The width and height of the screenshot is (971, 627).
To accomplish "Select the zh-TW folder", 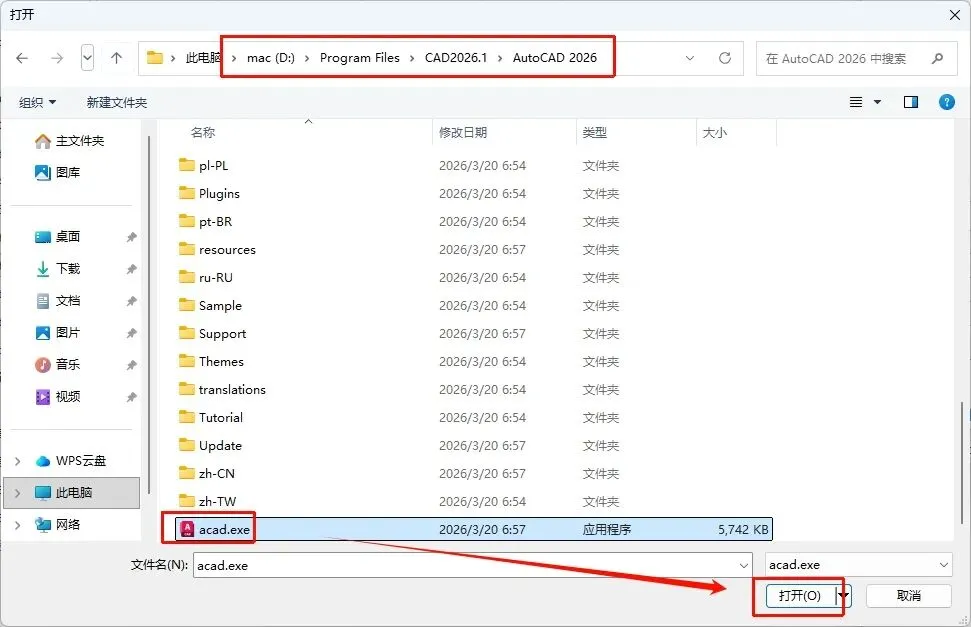I will pos(474,501).
